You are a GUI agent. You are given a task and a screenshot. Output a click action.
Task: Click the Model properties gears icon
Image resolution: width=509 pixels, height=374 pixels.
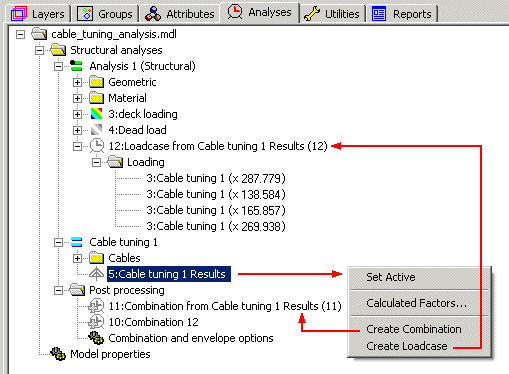58,354
